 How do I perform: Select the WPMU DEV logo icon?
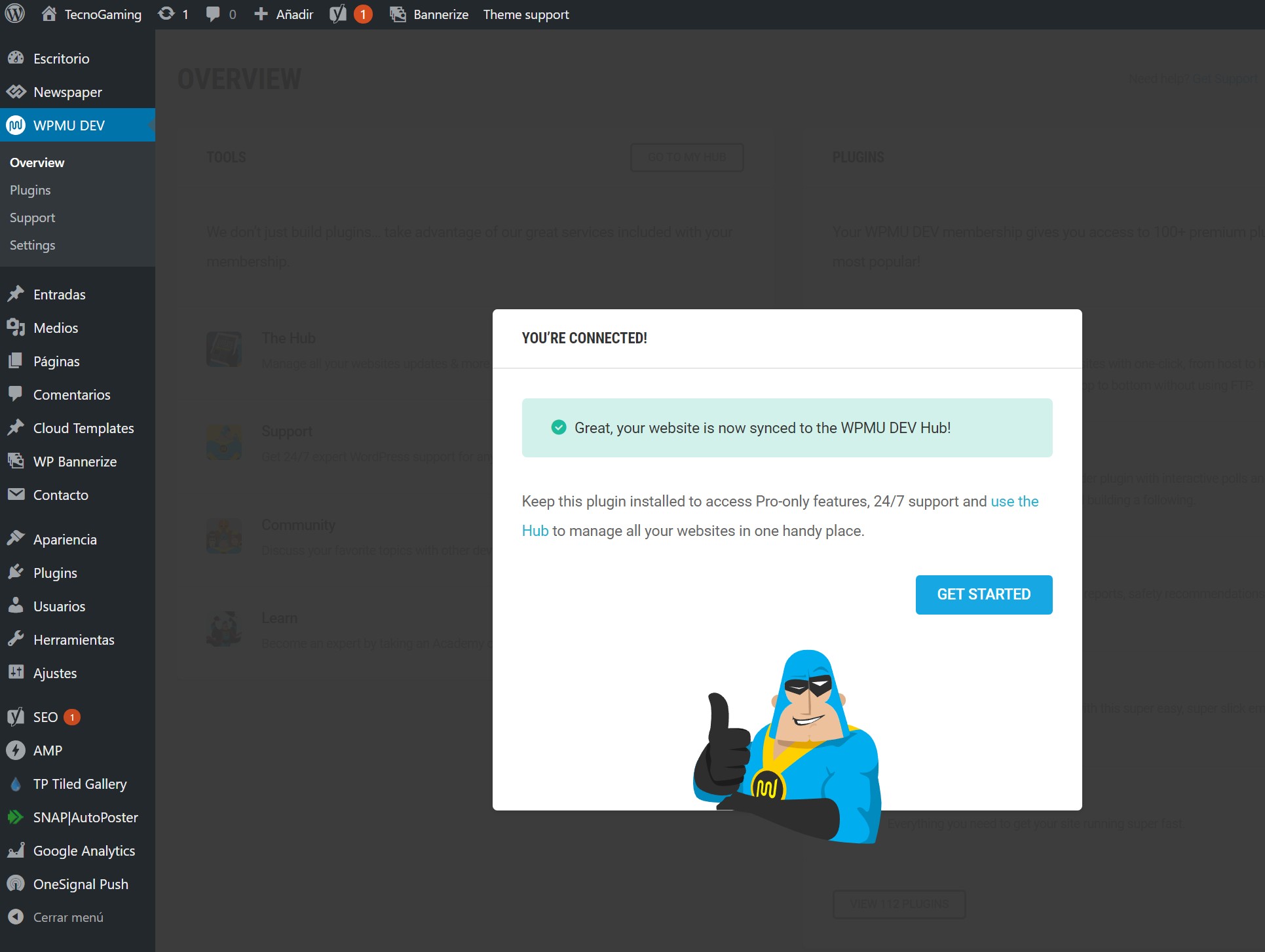(16, 125)
